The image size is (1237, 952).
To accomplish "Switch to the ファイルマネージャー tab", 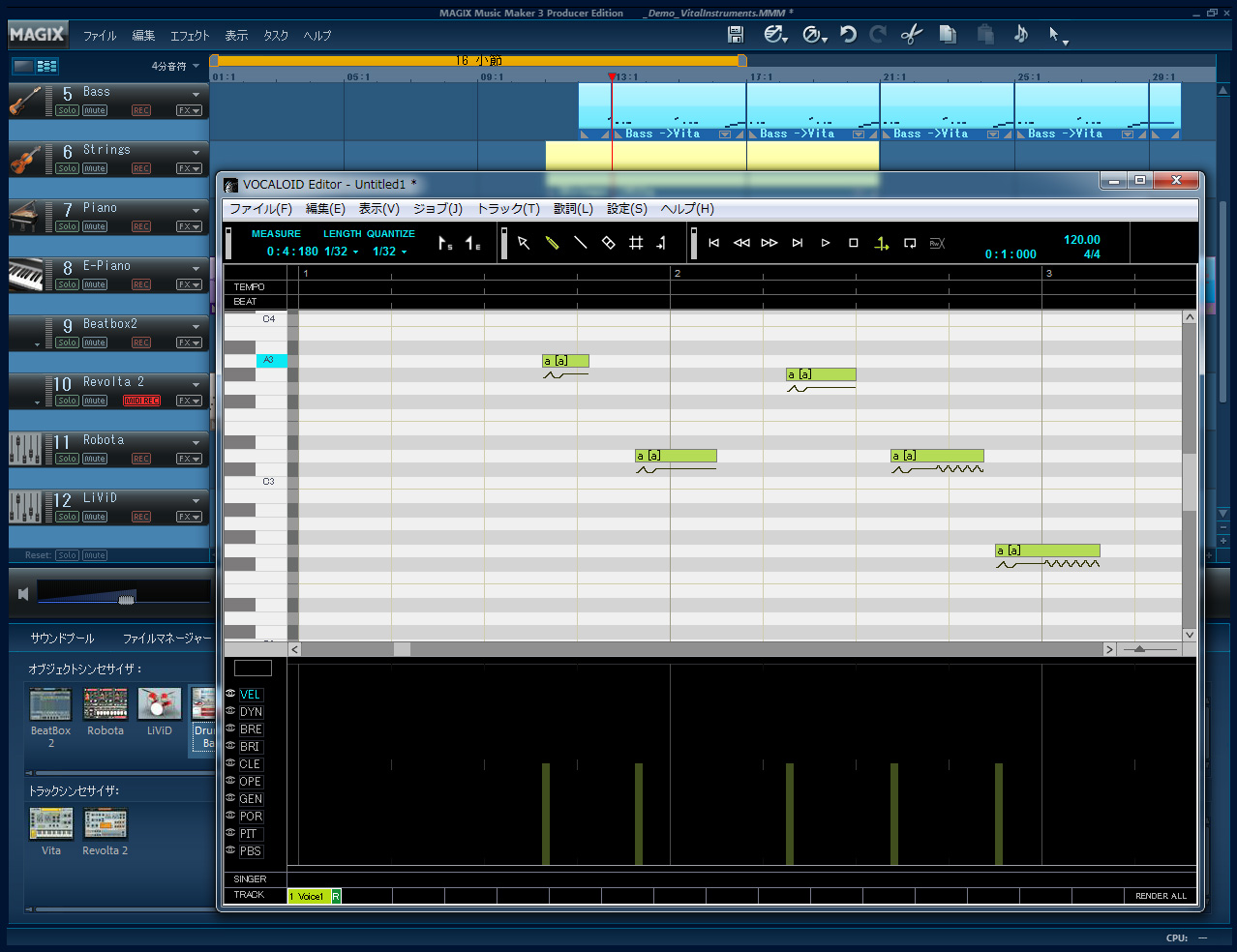I will coord(166,639).
